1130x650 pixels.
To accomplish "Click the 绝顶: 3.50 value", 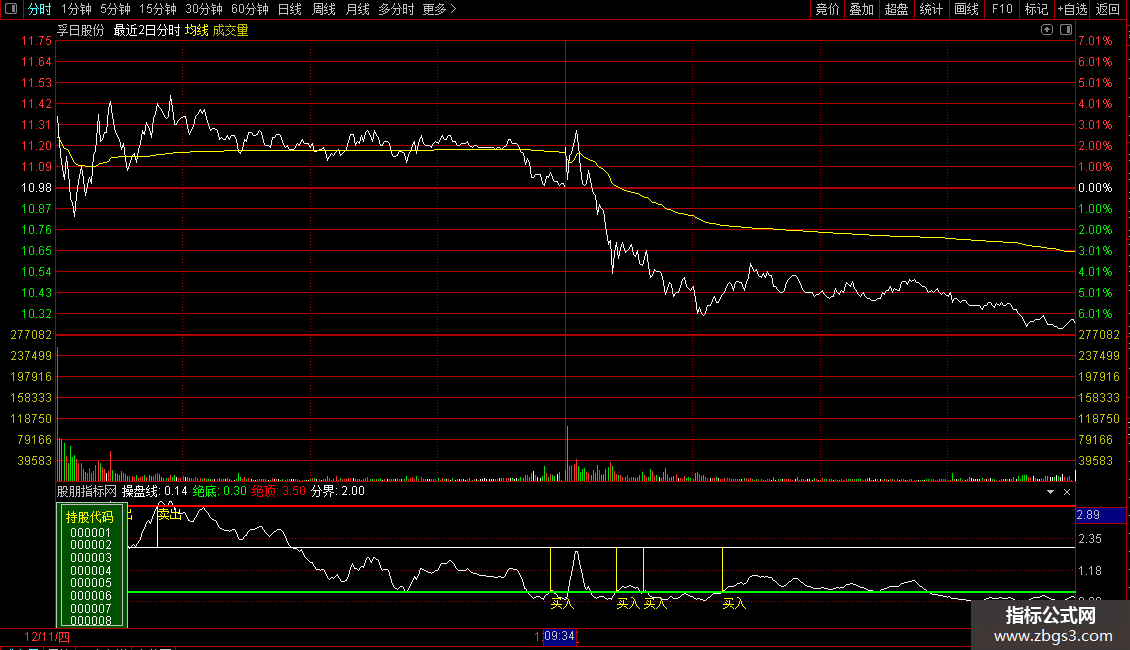I will (x=278, y=491).
